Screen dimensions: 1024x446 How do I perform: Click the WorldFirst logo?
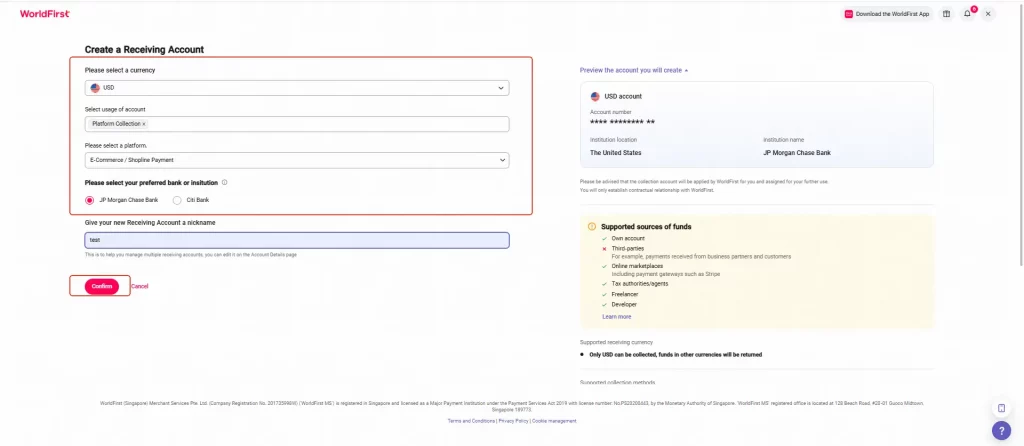[44, 13]
